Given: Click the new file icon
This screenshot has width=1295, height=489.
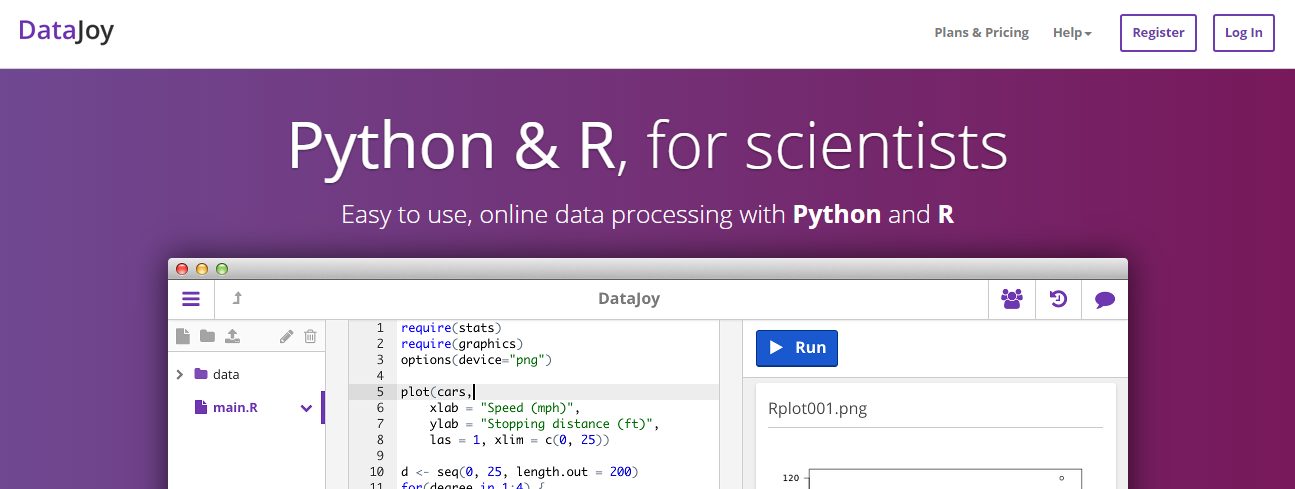Looking at the screenshot, I should point(182,336).
